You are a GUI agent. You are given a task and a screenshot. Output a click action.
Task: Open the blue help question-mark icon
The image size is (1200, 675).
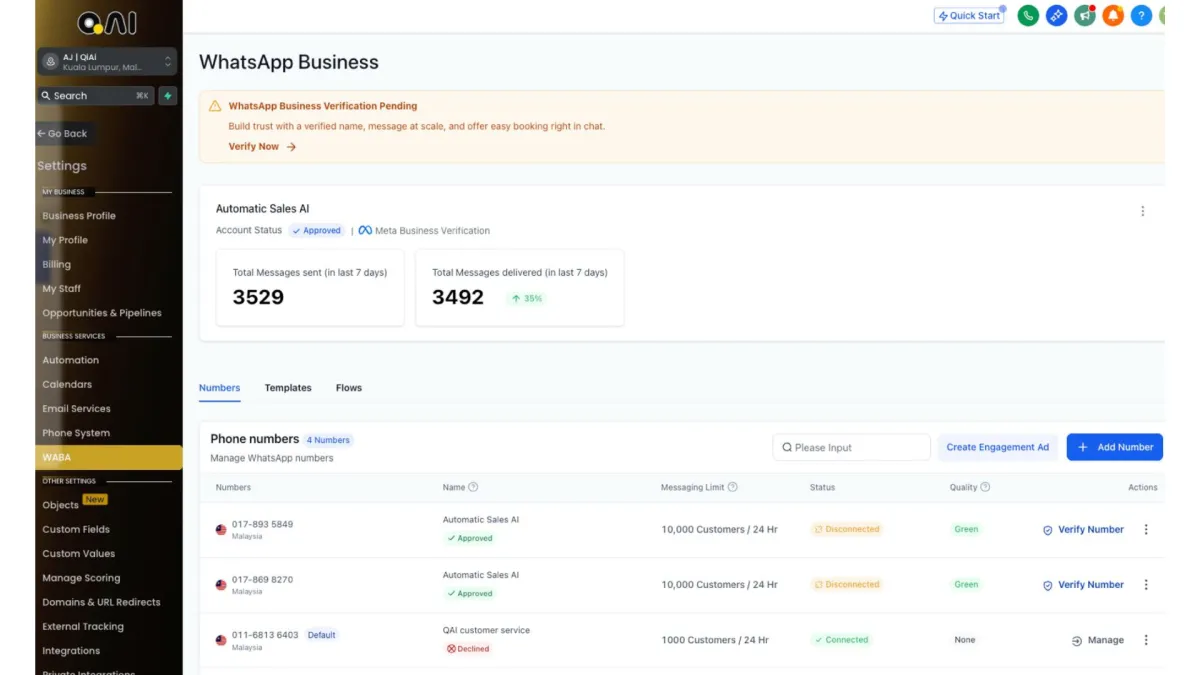pyautogui.click(x=1141, y=16)
